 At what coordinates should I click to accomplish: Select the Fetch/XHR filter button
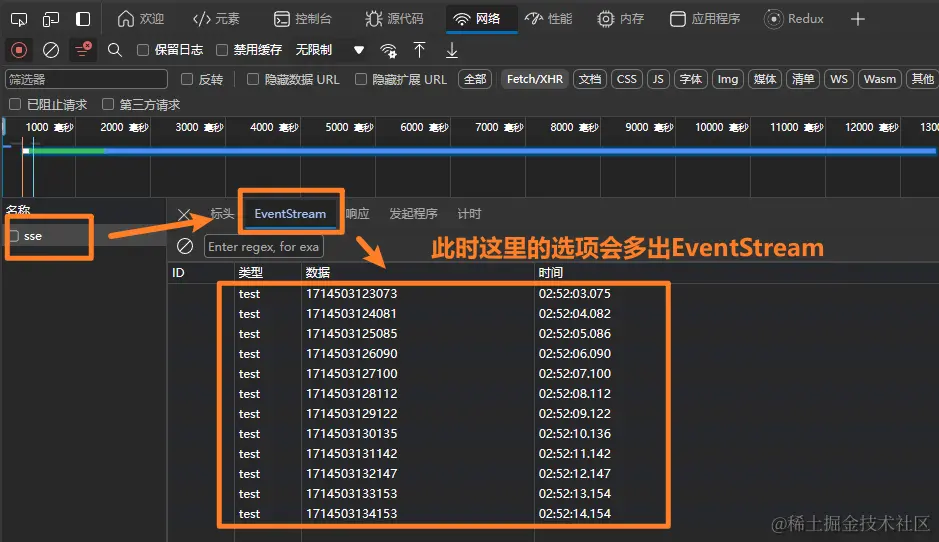535,79
